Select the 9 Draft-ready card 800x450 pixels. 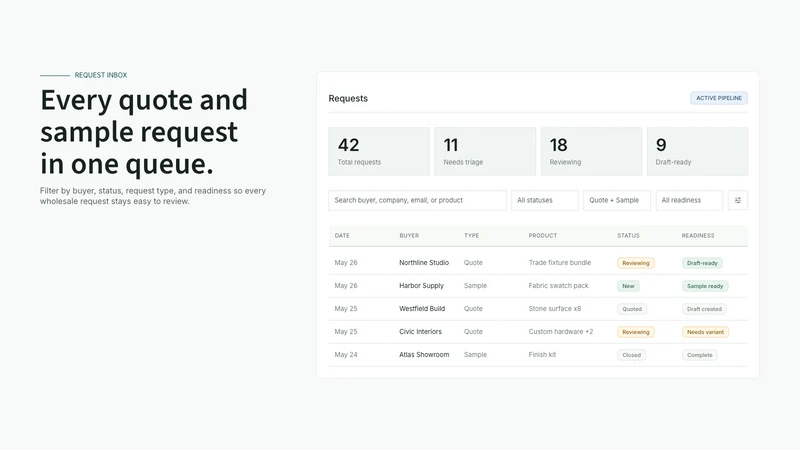click(697, 152)
